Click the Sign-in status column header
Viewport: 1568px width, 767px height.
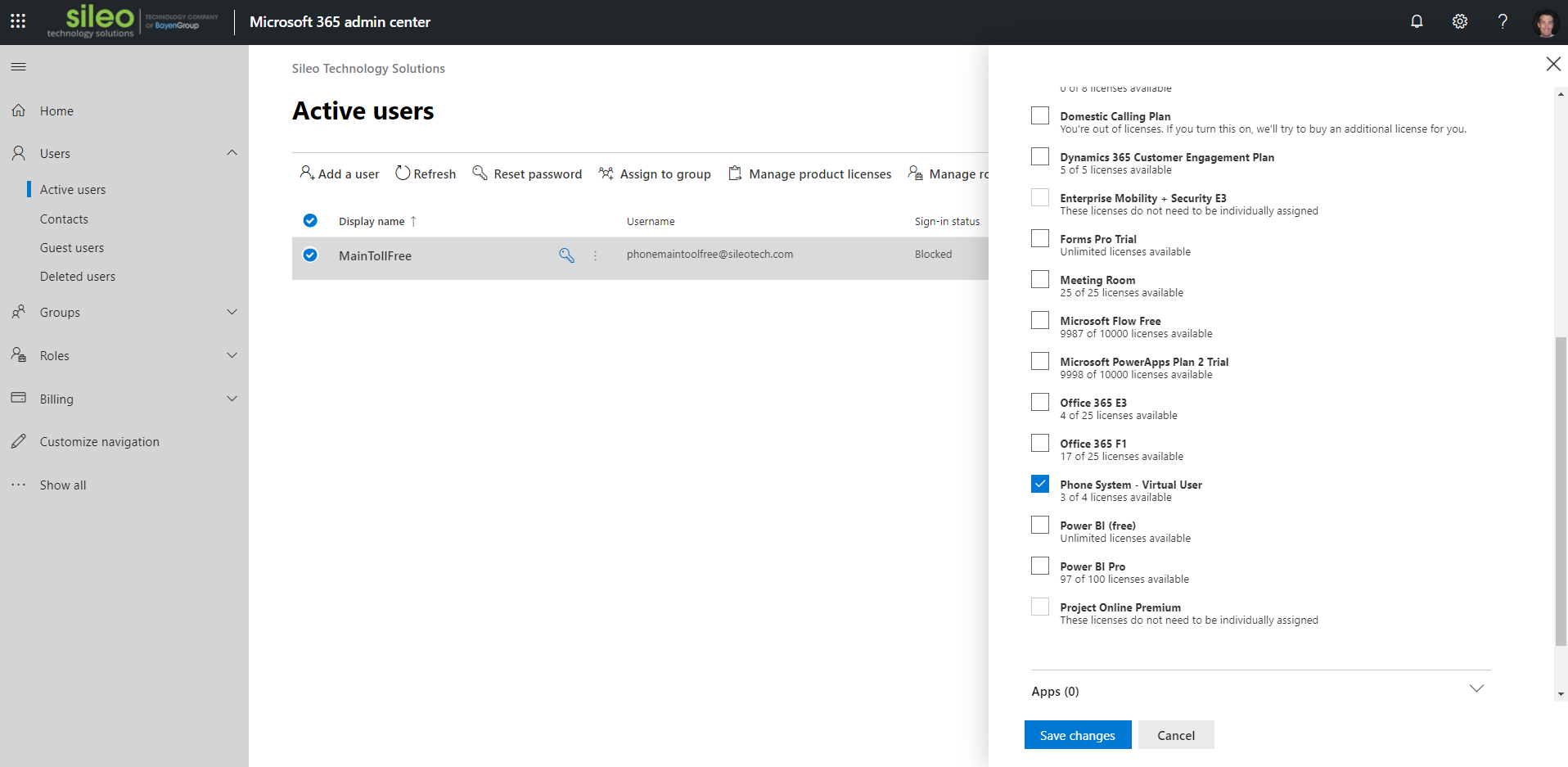pos(947,221)
